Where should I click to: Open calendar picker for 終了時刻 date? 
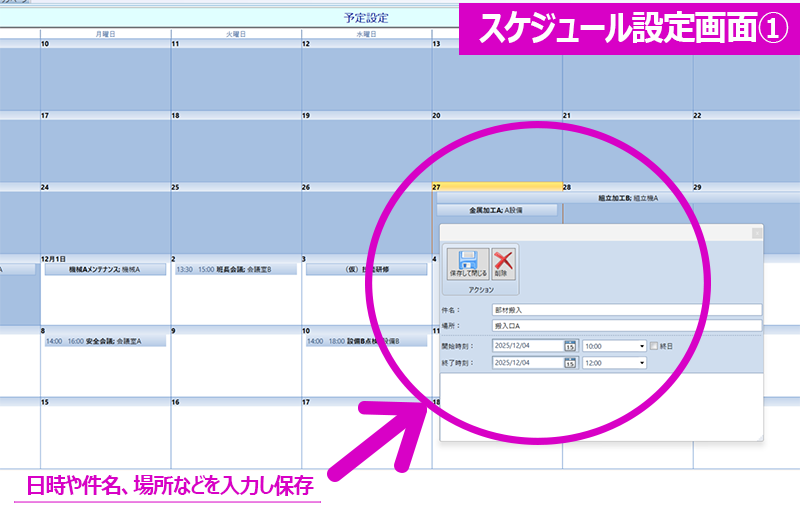570,362
